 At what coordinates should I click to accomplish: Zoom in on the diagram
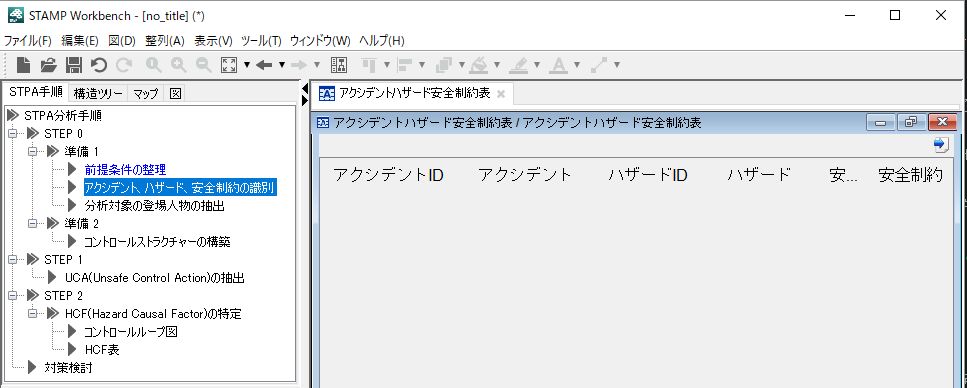pyautogui.click(x=179, y=65)
